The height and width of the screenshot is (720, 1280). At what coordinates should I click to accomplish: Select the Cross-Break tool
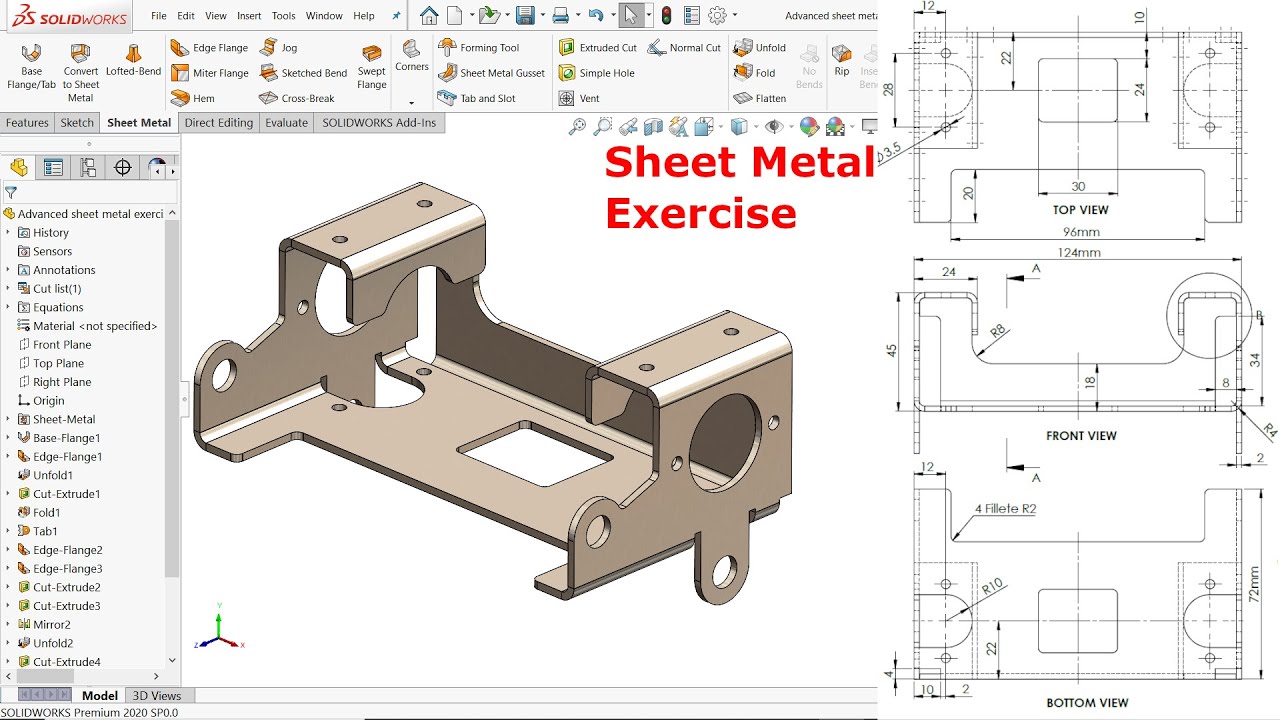click(x=296, y=98)
